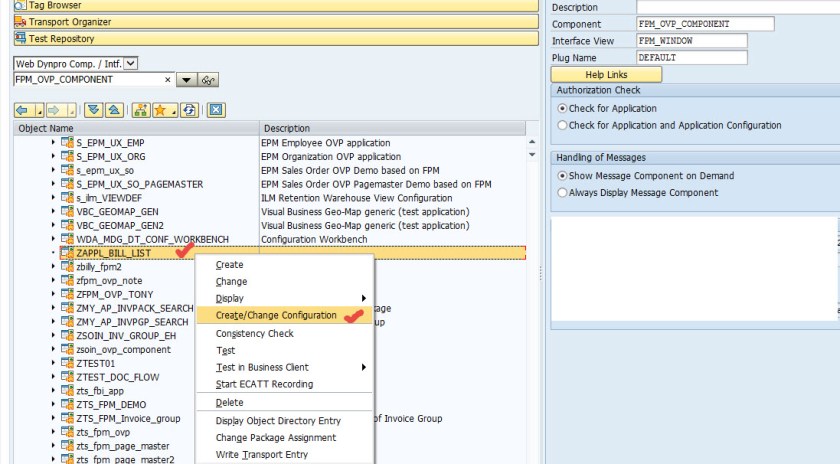Select Always Display Message Component option
This screenshot has width=840, height=464.
pyautogui.click(x=562, y=192)
